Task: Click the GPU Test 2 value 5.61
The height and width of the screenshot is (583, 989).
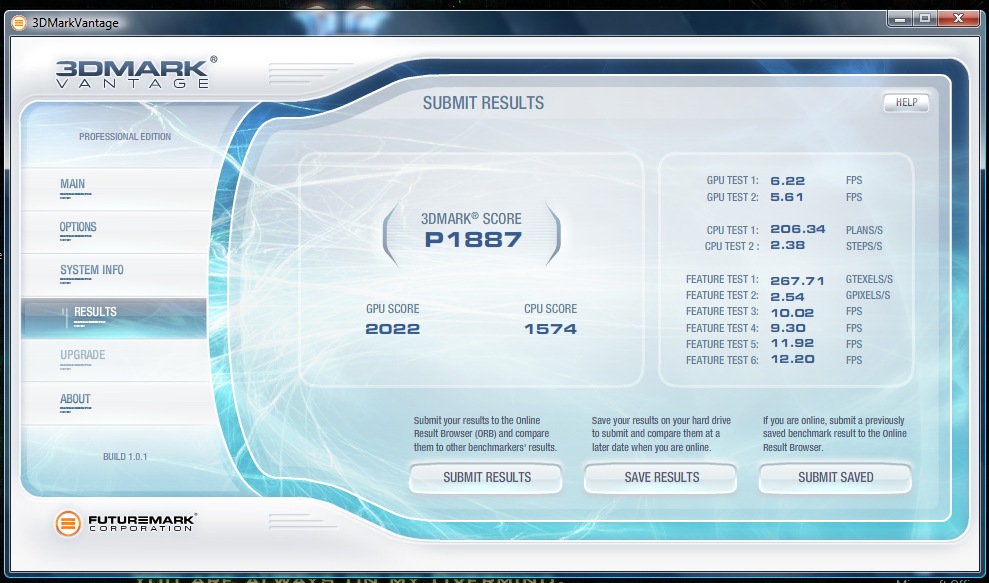Action: pyautogui.click(x=787, y=197)
